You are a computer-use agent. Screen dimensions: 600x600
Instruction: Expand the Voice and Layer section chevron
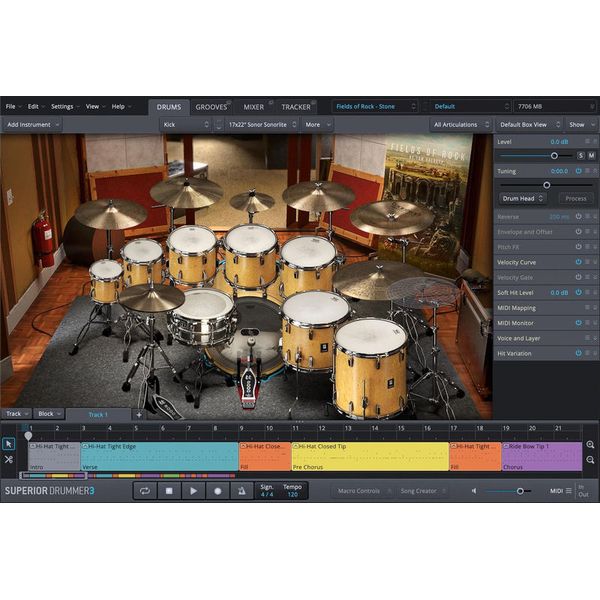595,338
